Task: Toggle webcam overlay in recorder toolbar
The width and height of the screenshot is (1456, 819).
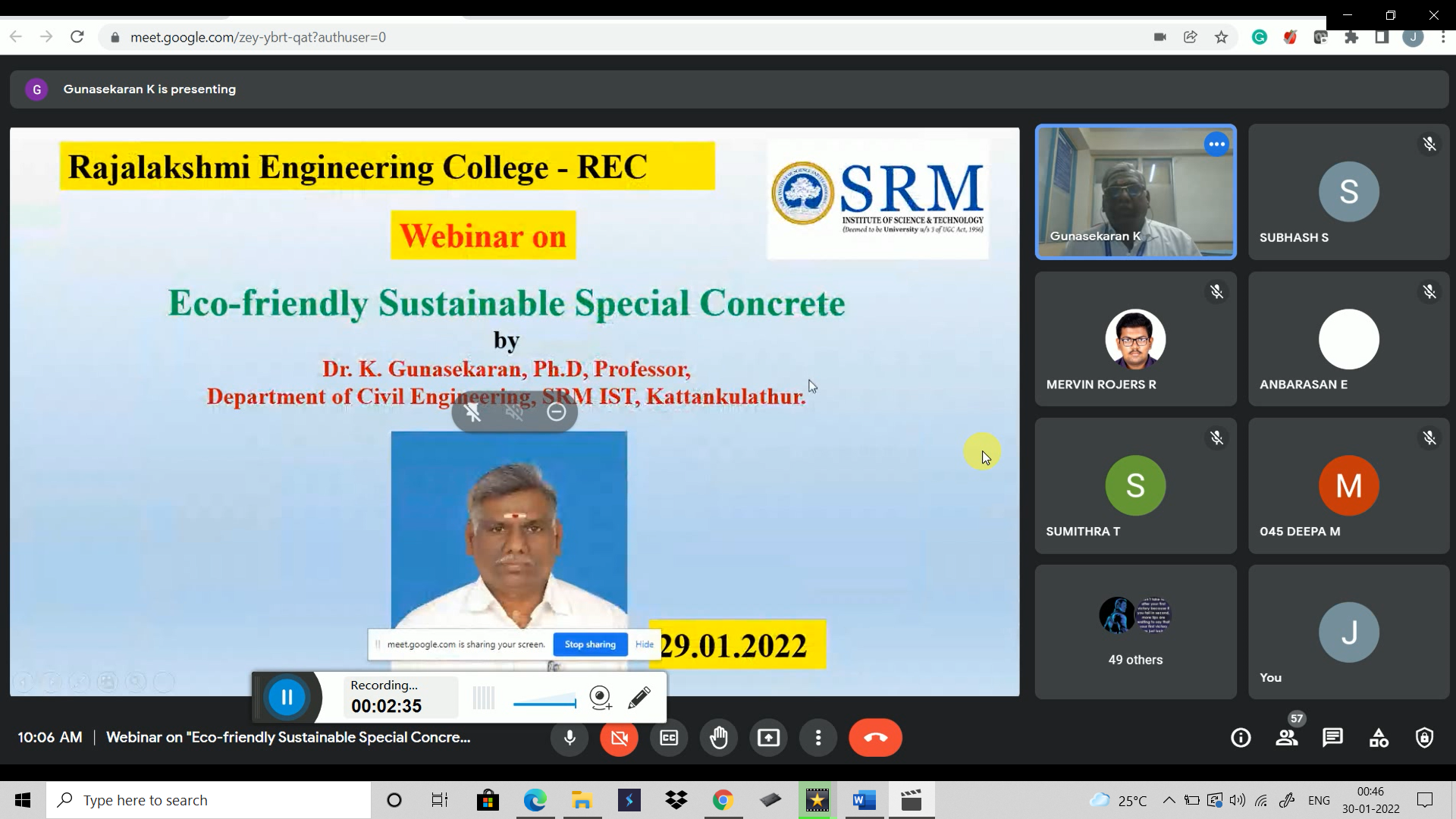Action: [x=601, y=698]
